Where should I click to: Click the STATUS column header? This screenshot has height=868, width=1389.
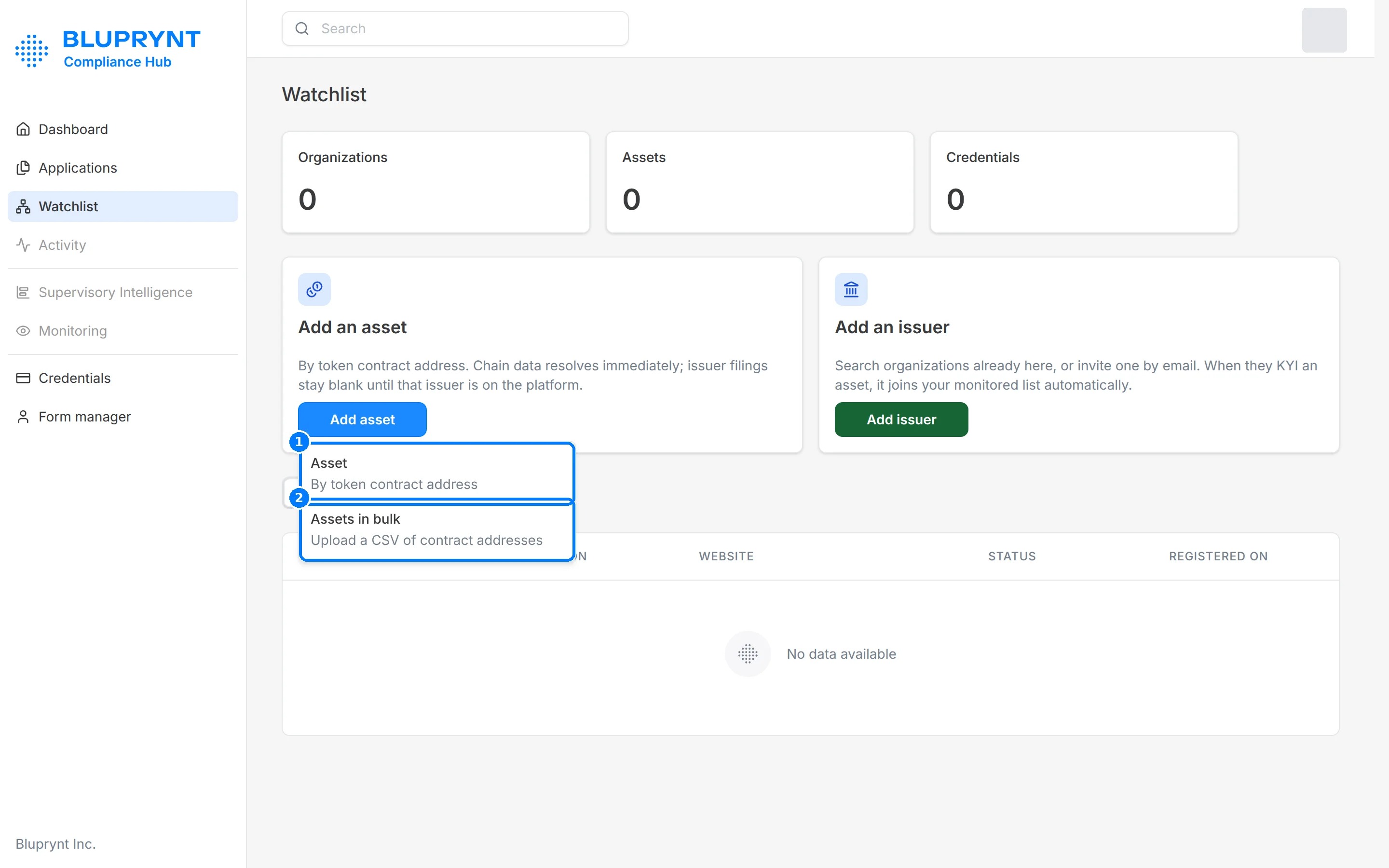tap(1012, 556)
